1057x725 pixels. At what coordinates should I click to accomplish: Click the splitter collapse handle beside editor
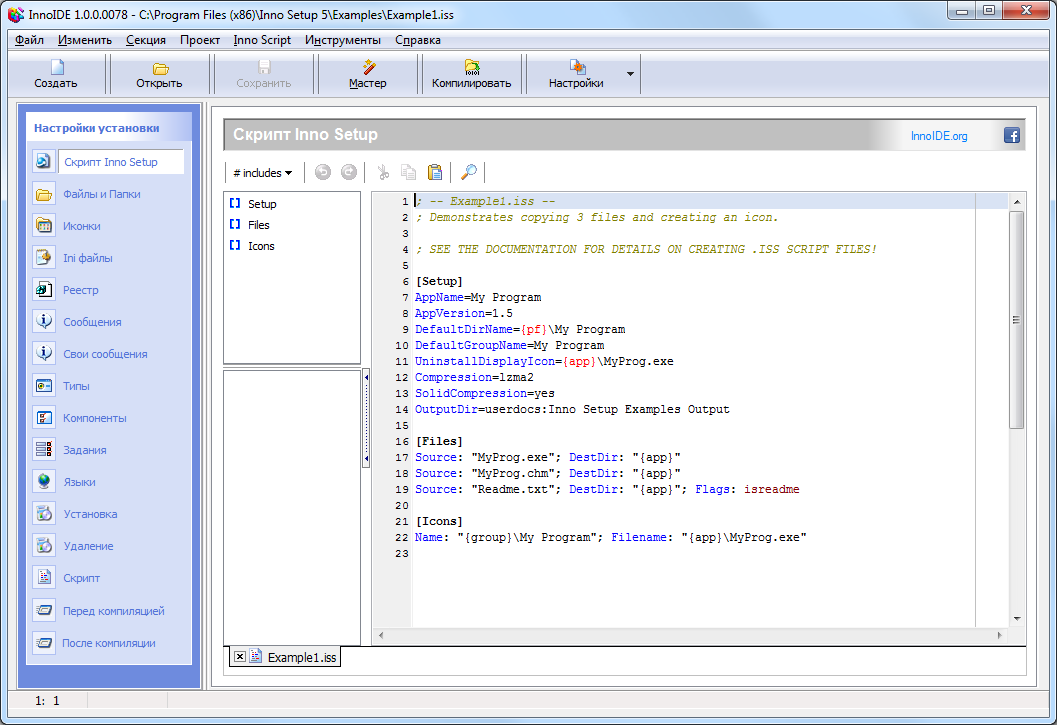366,418
